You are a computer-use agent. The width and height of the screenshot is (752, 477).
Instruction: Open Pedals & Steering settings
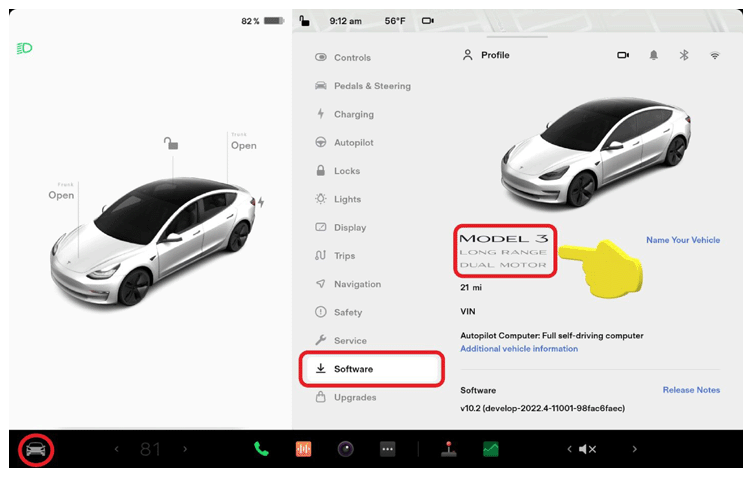pyautogui.click(x=363, y=86)
